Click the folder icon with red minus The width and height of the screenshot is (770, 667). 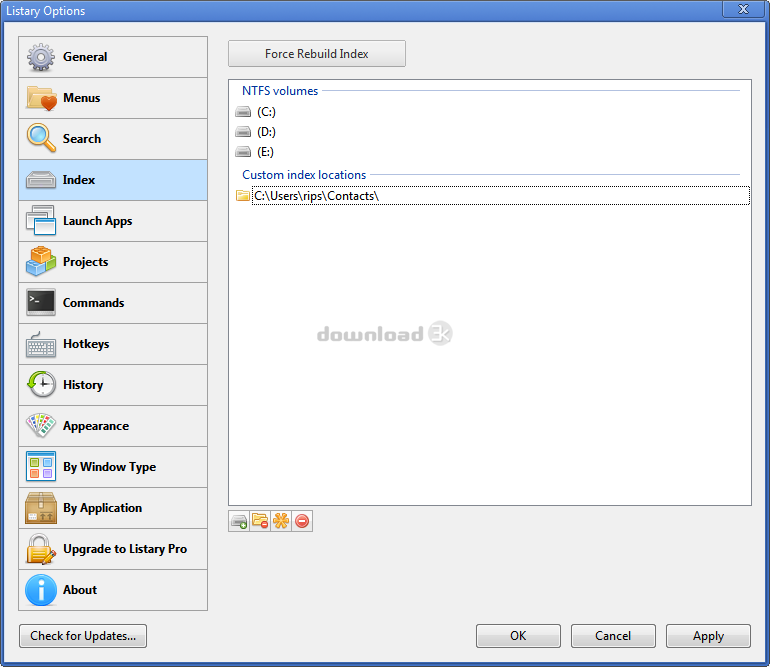pos(260,521)
